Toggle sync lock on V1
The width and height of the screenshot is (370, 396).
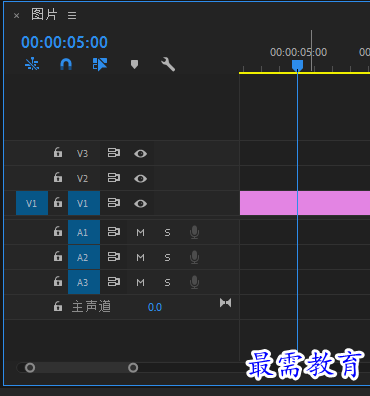point(114,203)
